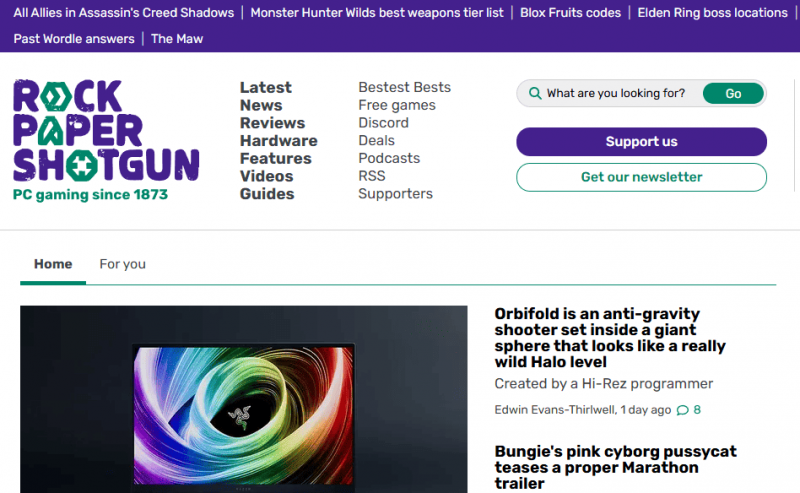Screen dimensions: 800x493
Task: Click Get our newsletter button
Action: (641, 177)
